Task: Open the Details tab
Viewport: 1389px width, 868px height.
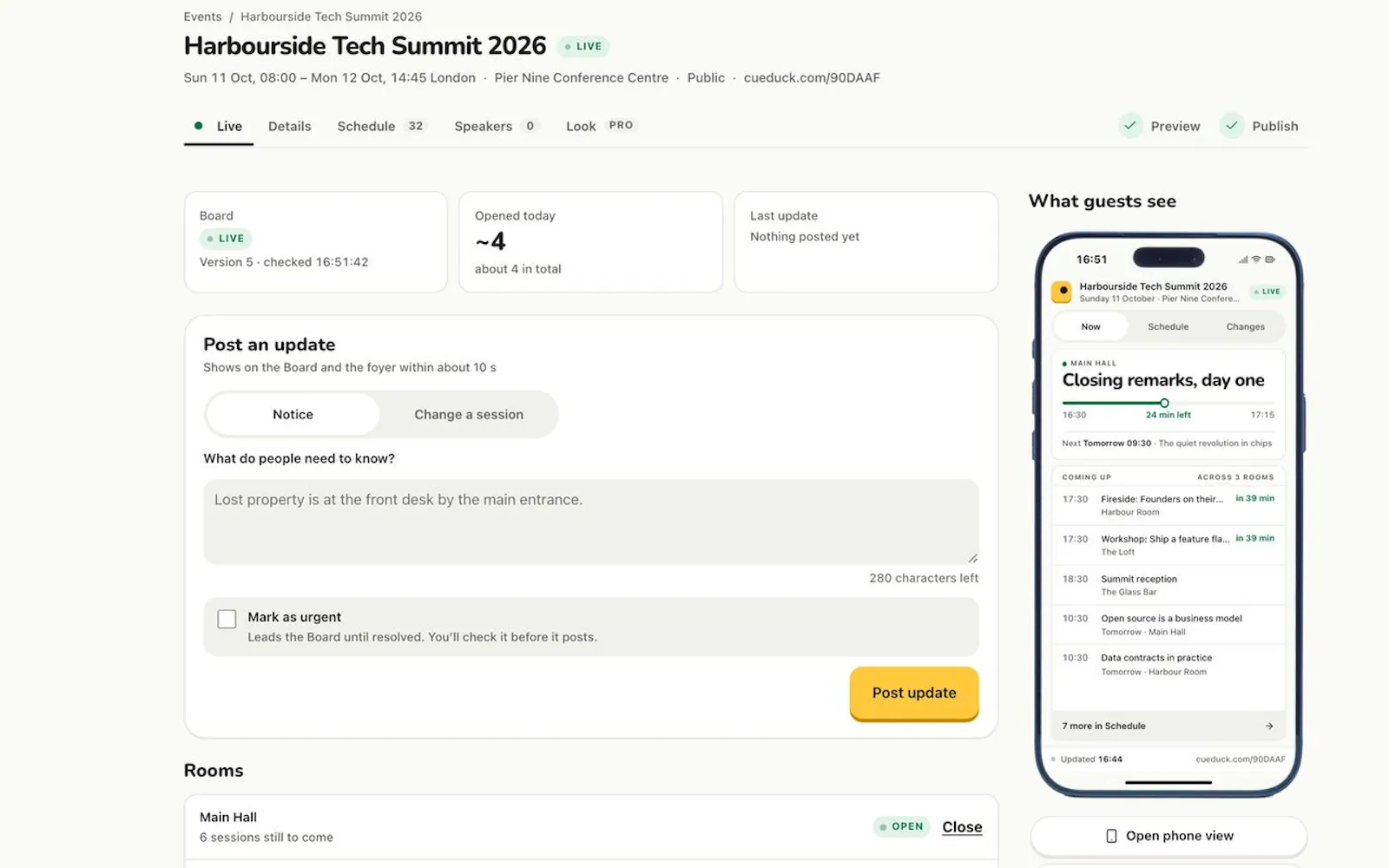Action: 289,127
